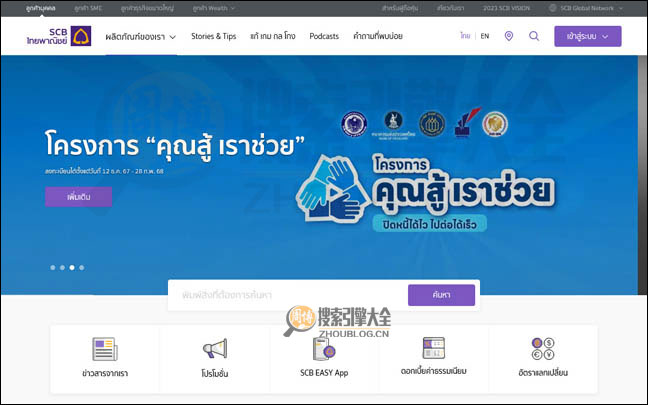Click the page's vertical scrollbar
This screenshot has height=405, width=648.
(642, 174)
